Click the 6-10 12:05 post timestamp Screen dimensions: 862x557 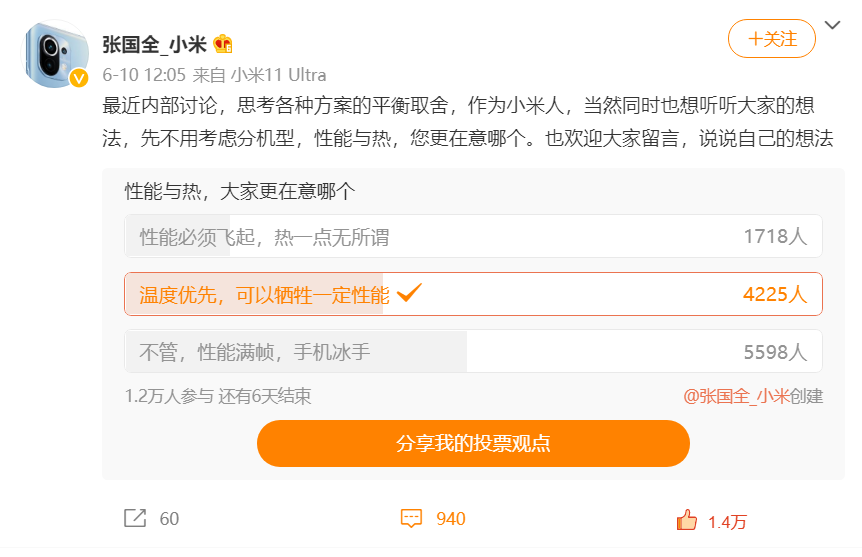coord(144,75)
